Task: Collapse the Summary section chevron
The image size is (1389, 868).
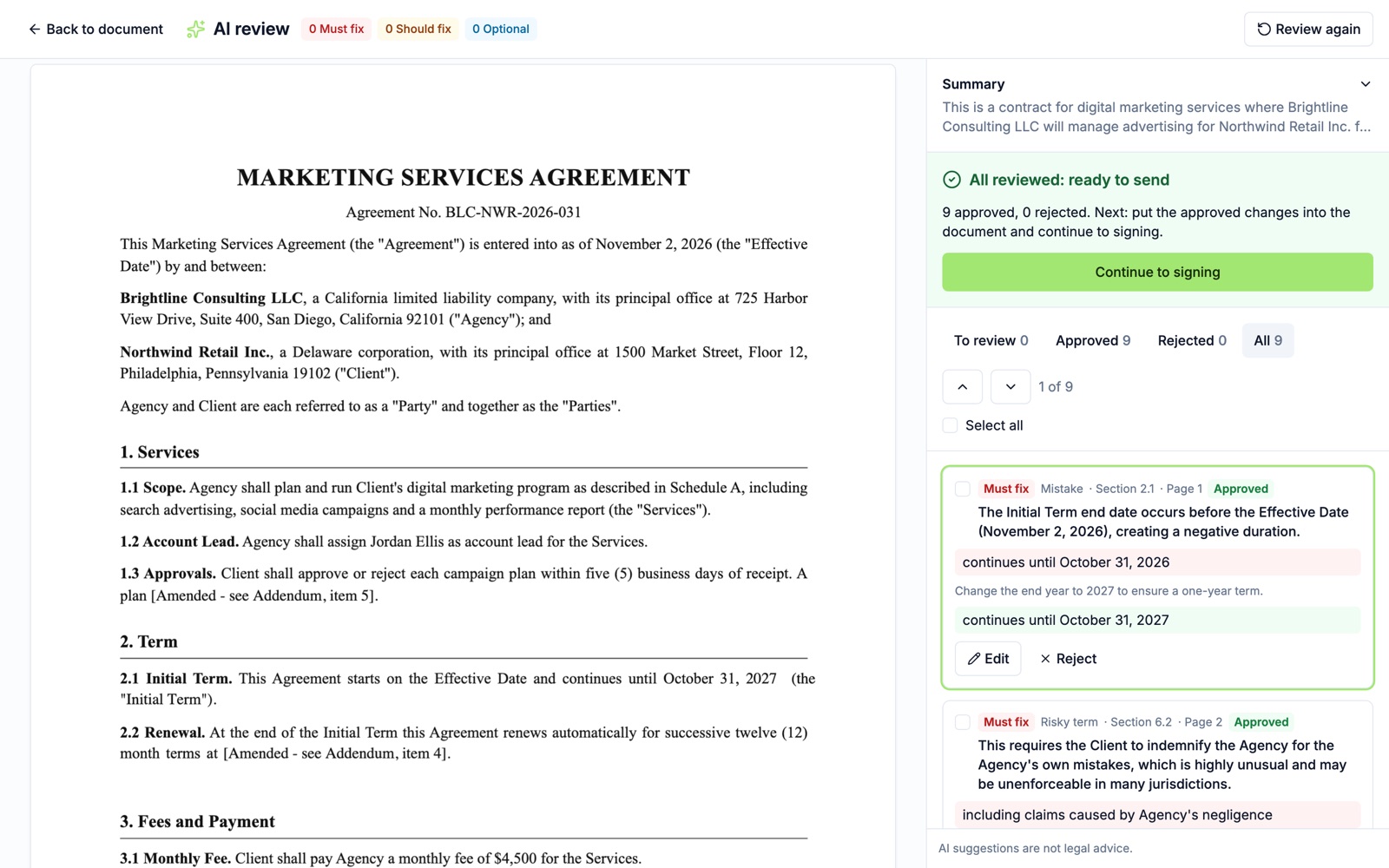Action: click(1366, 84)
